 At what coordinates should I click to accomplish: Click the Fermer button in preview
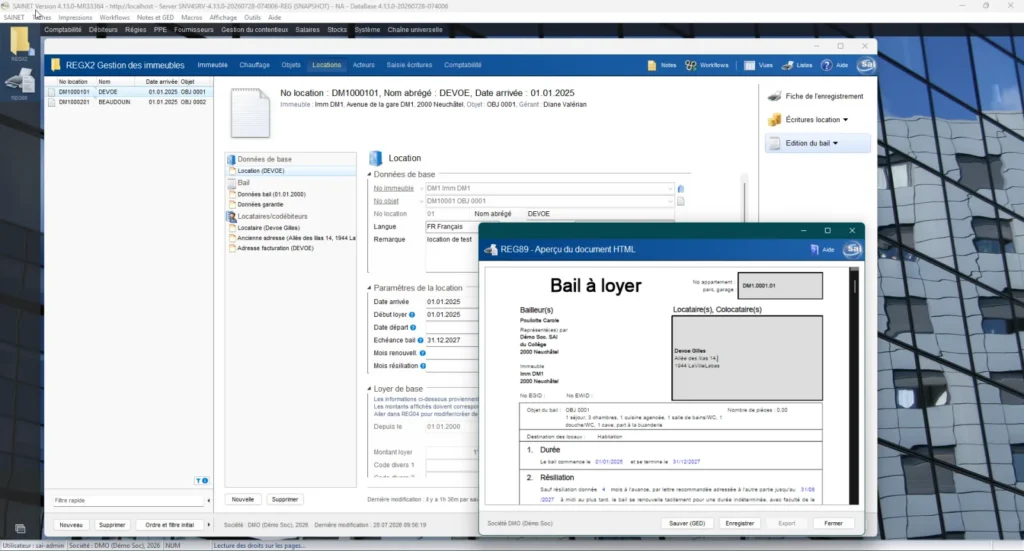click(x=833, y=524)
